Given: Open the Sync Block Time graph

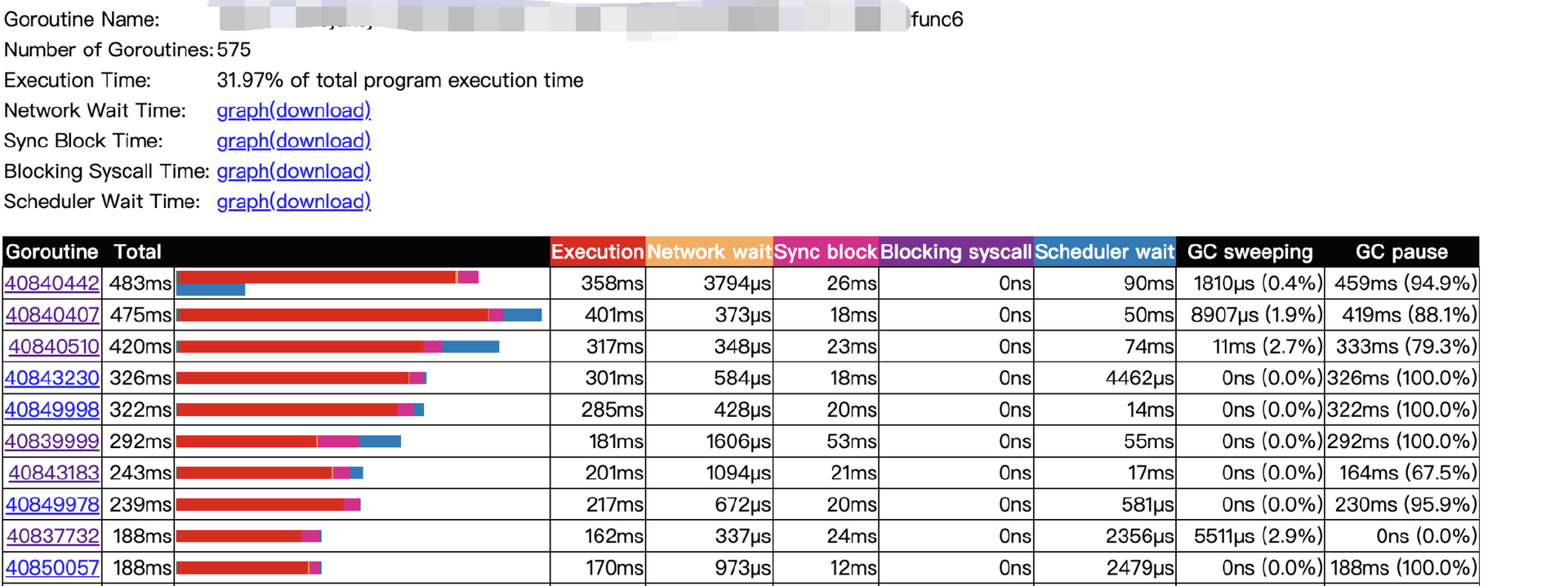Looking at the screenshot, I should tap(242, 140).
